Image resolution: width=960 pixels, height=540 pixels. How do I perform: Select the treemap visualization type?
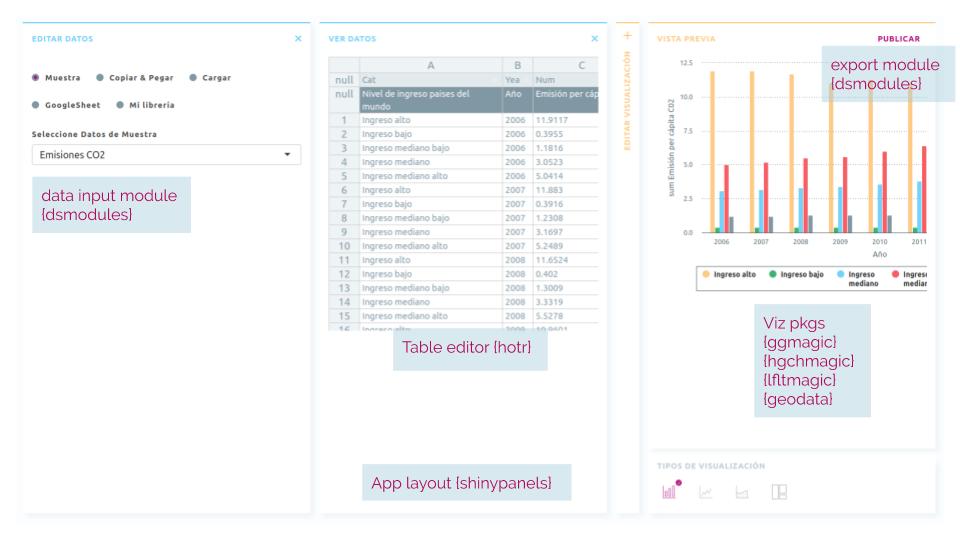coord(778,492)
